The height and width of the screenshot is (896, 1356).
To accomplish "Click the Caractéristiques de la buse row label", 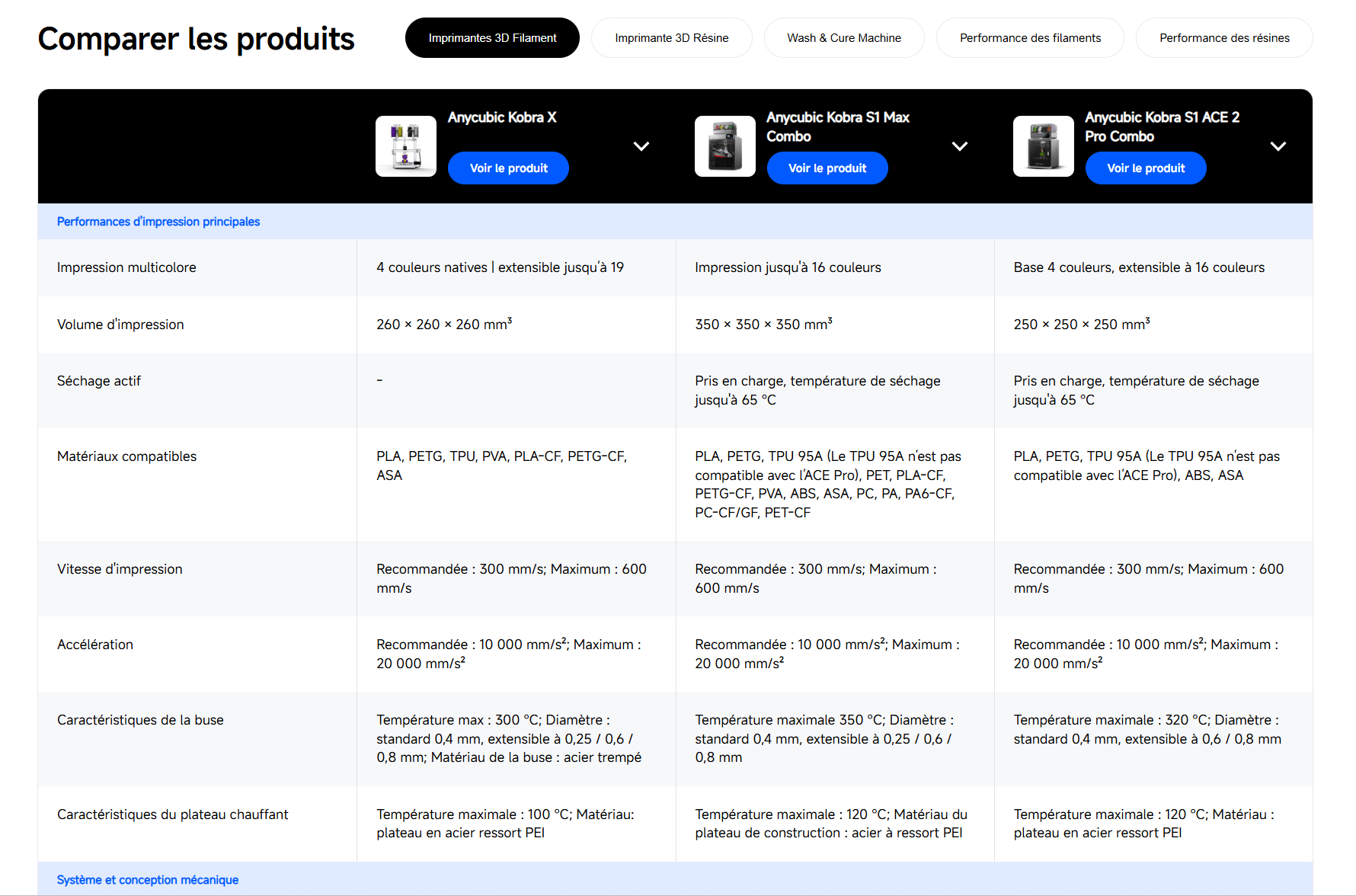I will (140, 720).
